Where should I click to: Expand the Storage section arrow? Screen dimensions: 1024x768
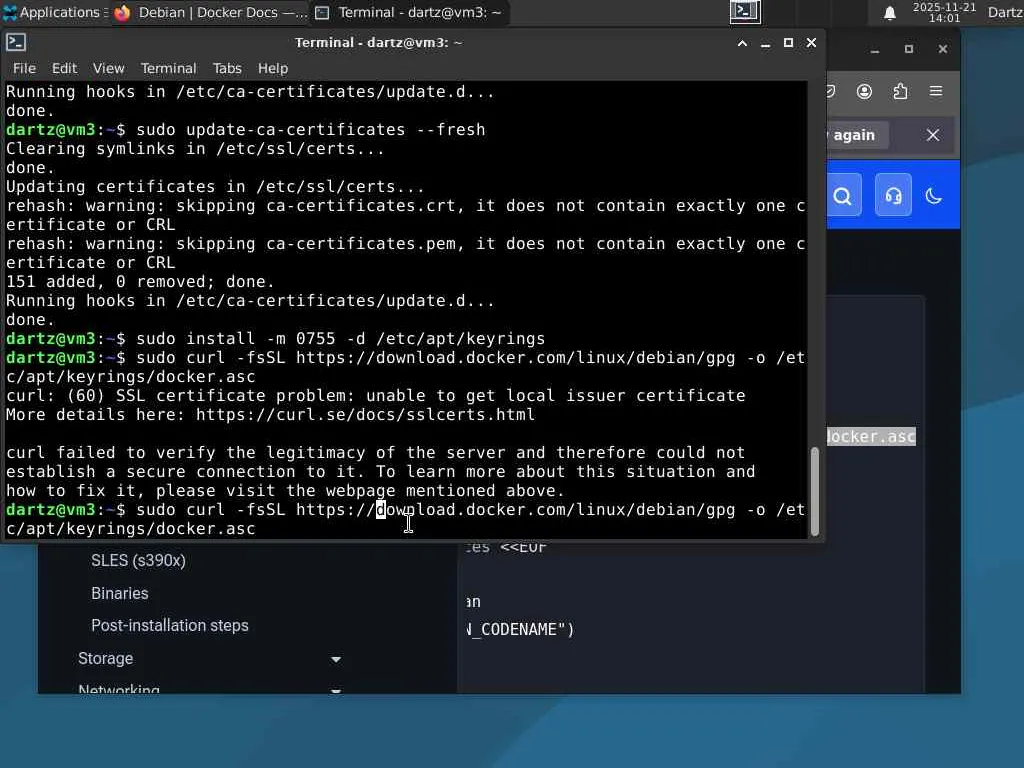(x=336, y=660)
